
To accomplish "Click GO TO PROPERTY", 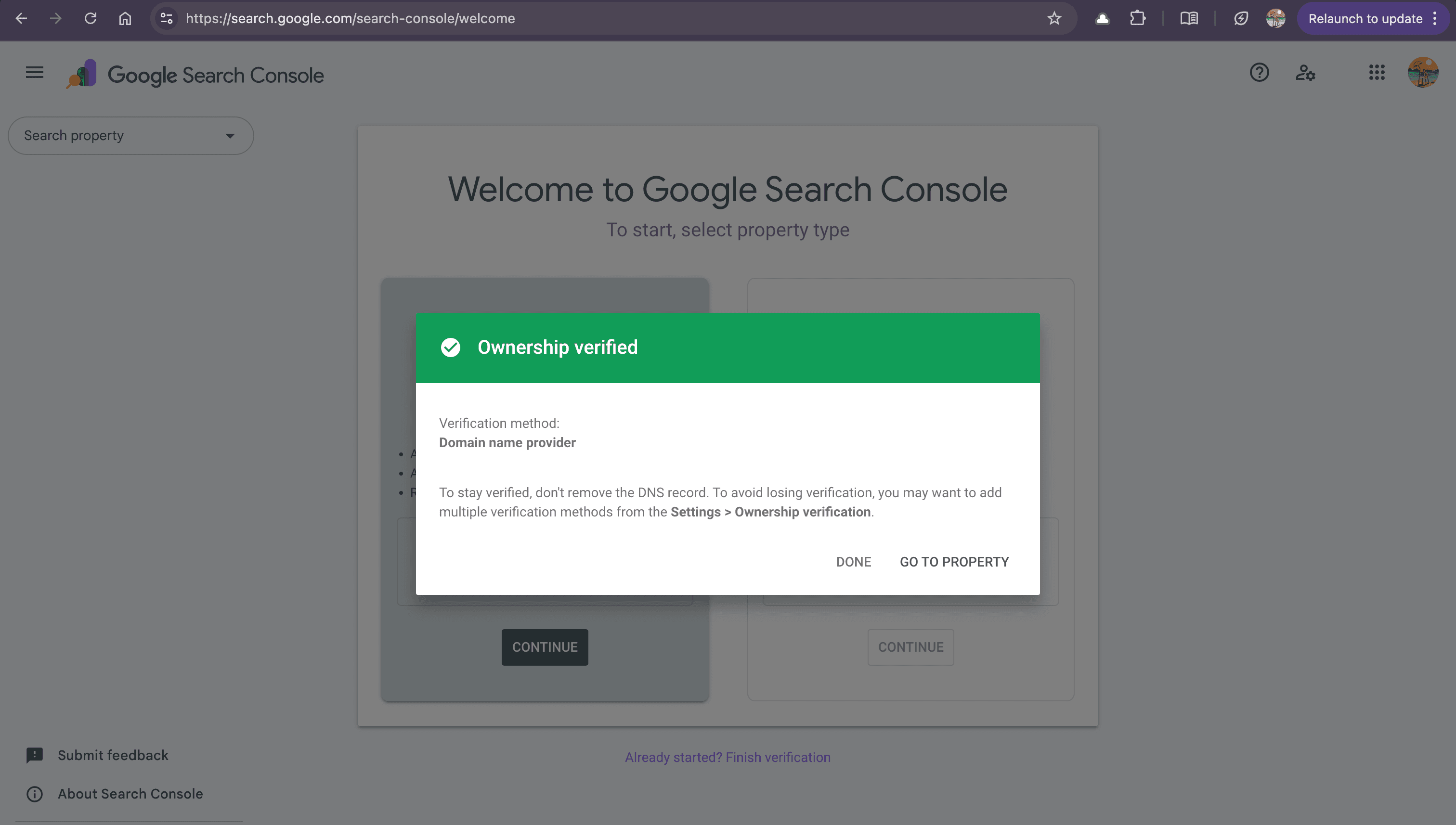I will (x=954, y=562).
